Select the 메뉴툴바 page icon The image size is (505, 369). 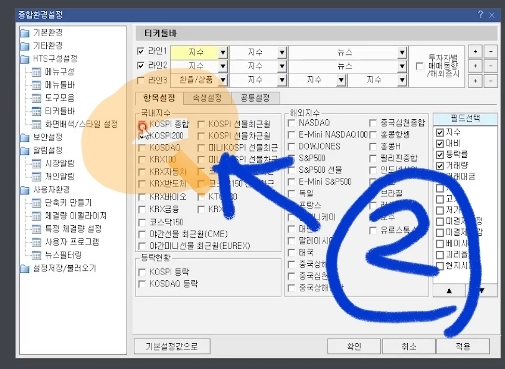coord(36,85)
